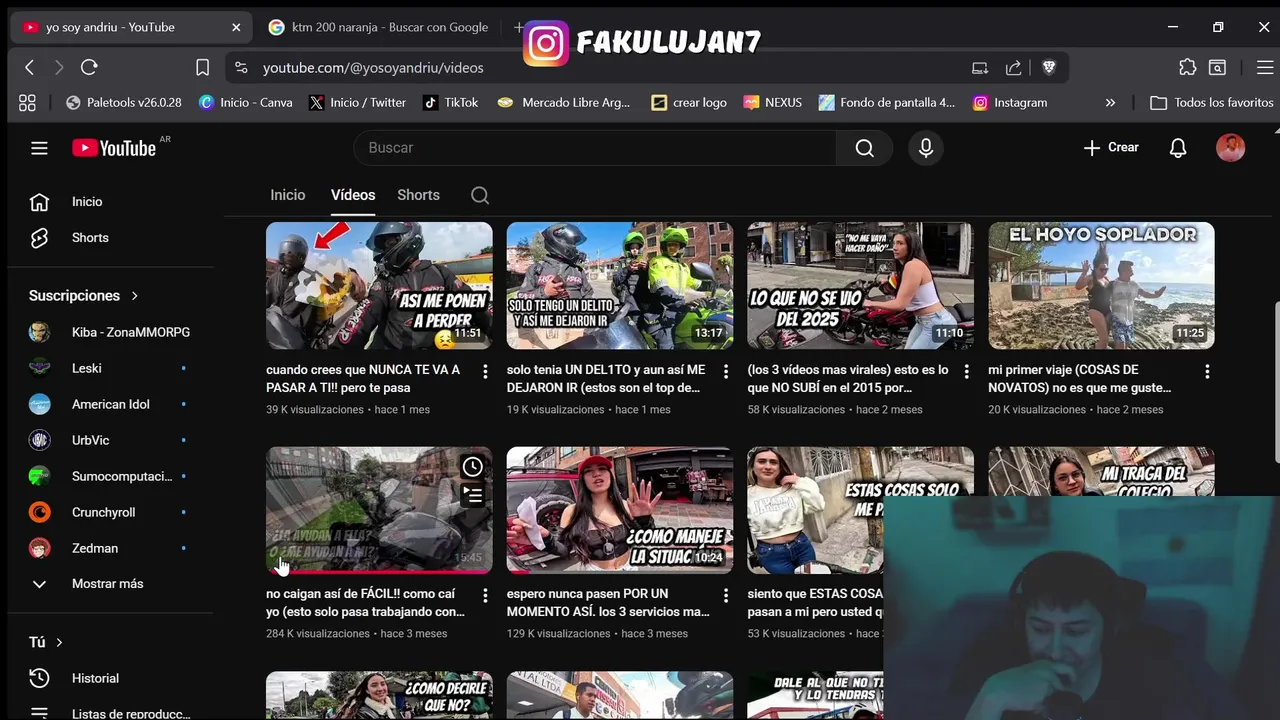This screenshot has width=1280, height=720.
Task: Open video title 'solo tenia UN DEL1TO'
Action: pyautogui.click(x=606, y=379)
